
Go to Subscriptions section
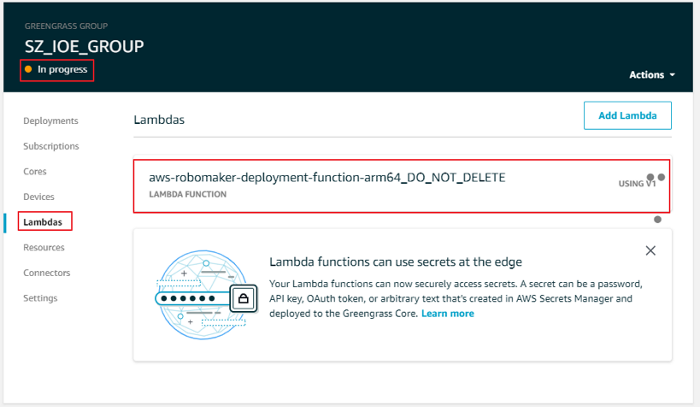coord(51,146)
